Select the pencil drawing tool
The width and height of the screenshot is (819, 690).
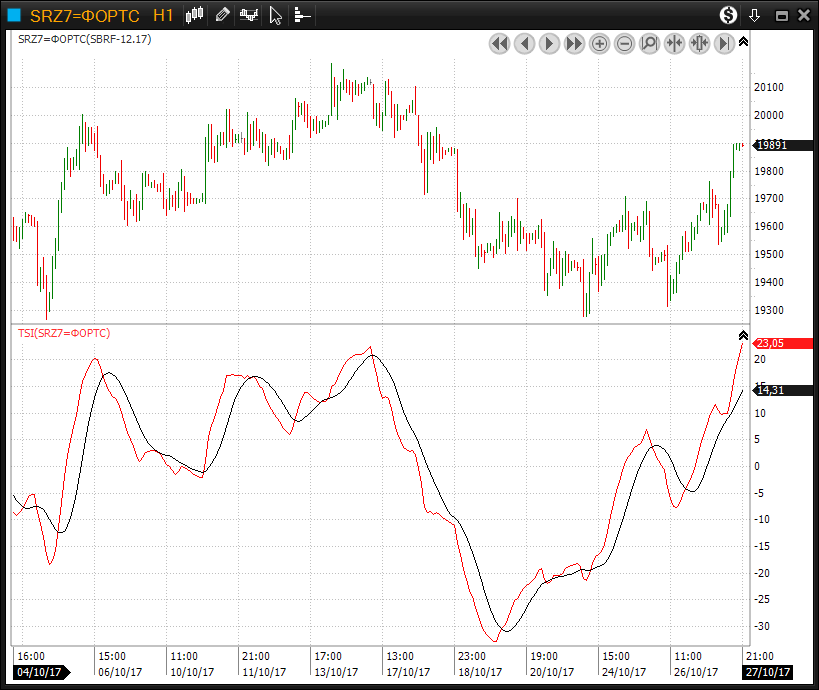coord(222,15)
